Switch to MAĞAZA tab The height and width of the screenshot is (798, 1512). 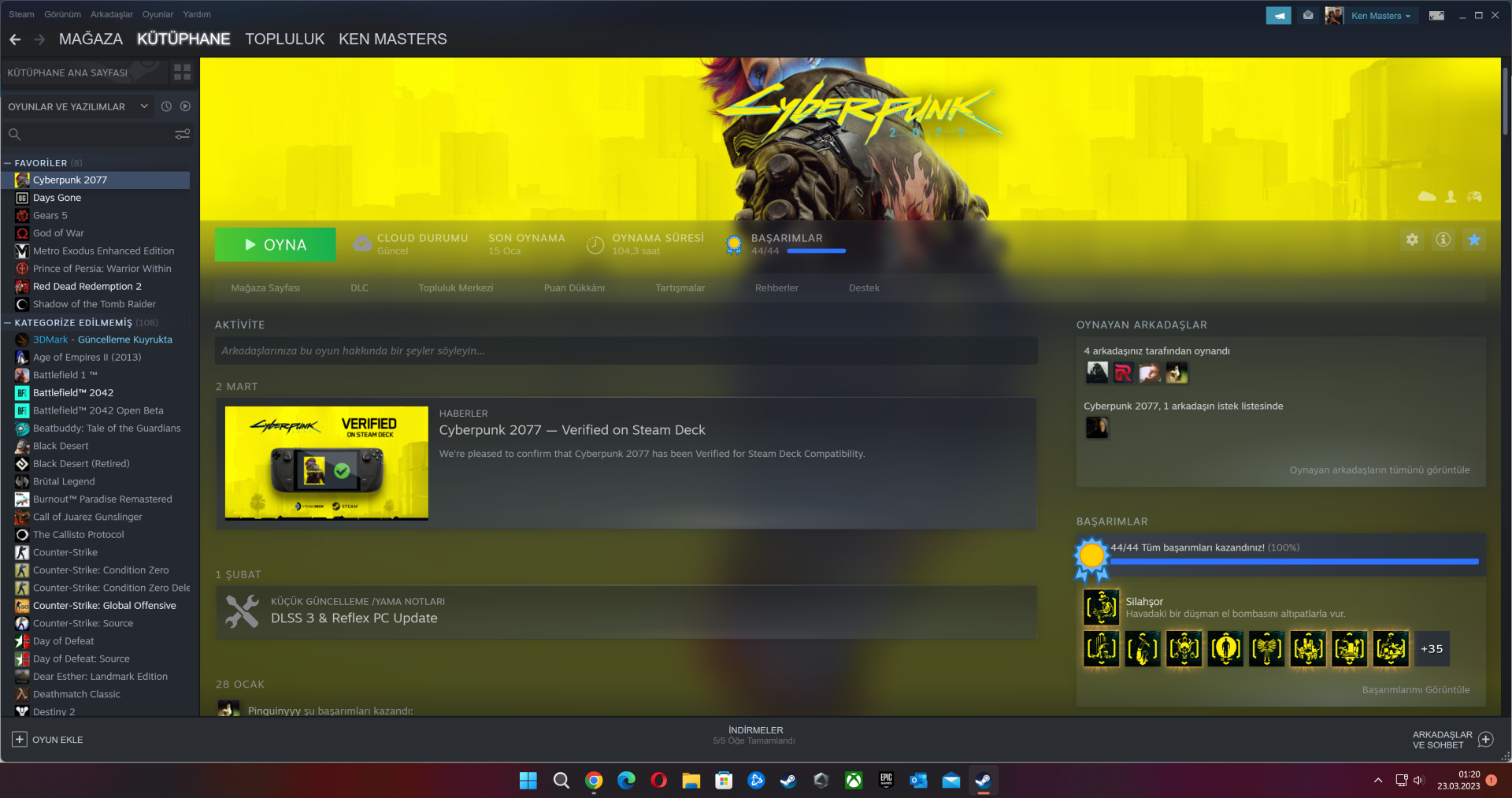click(x=91, y=39)
